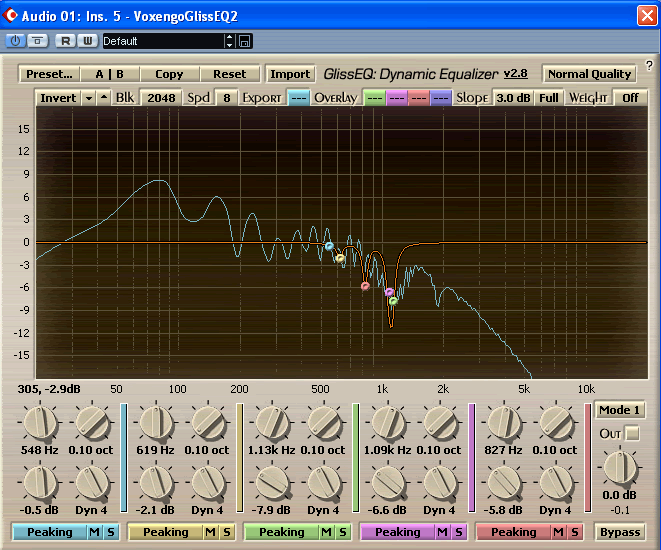Screen dimensions: 661x550
Task: Select the green band control point on curve
Action: pos(393,301)
